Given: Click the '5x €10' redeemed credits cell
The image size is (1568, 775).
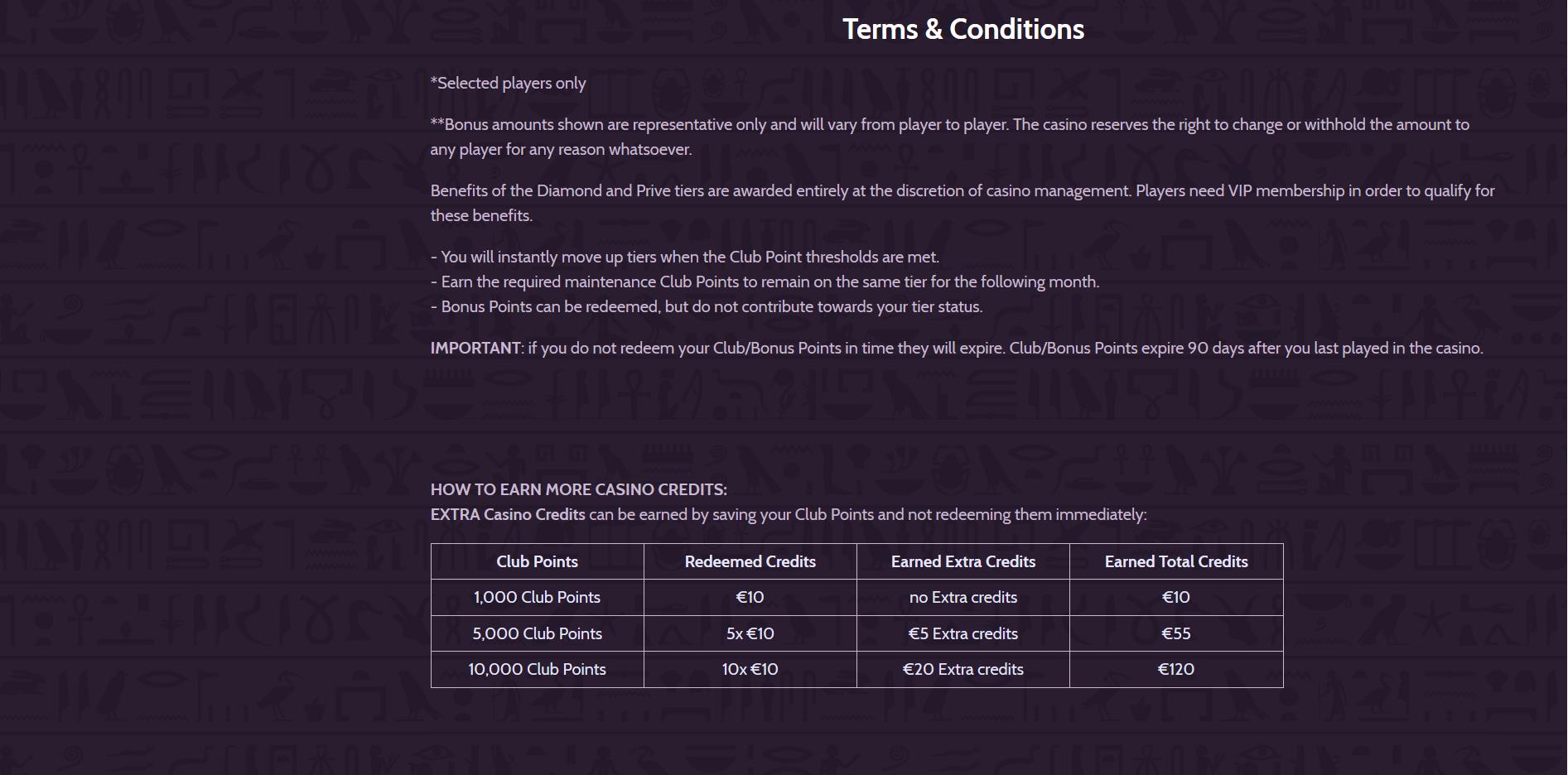Looking at the screenshot, I should point(750,633).
